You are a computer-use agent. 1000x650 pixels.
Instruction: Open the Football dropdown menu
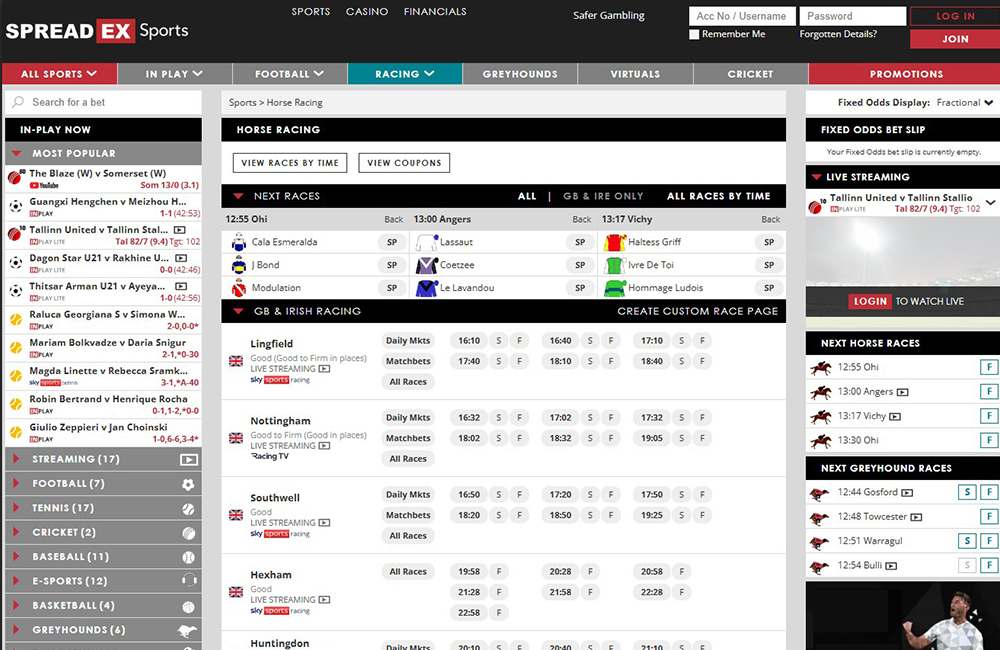click(290, 74)
